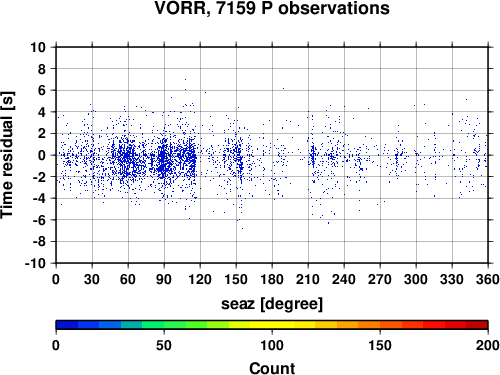Viewport: 500px width, 375px height.
Task: Click the y-axis tick label 10
Action: pos(38,47)
